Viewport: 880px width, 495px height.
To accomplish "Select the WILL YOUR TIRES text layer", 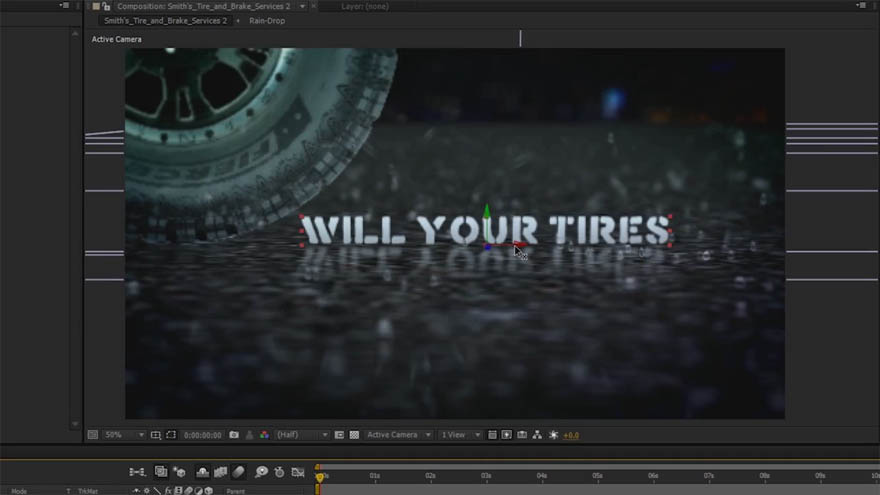I will click(x=486, y=230).
